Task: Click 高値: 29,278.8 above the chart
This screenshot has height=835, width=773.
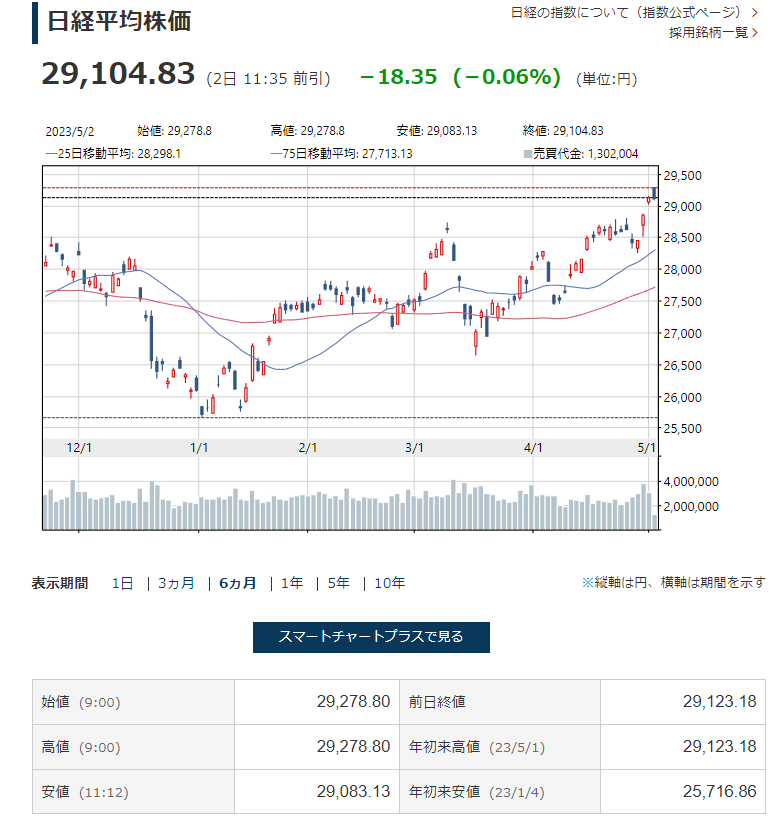Action: coord(307,131)
